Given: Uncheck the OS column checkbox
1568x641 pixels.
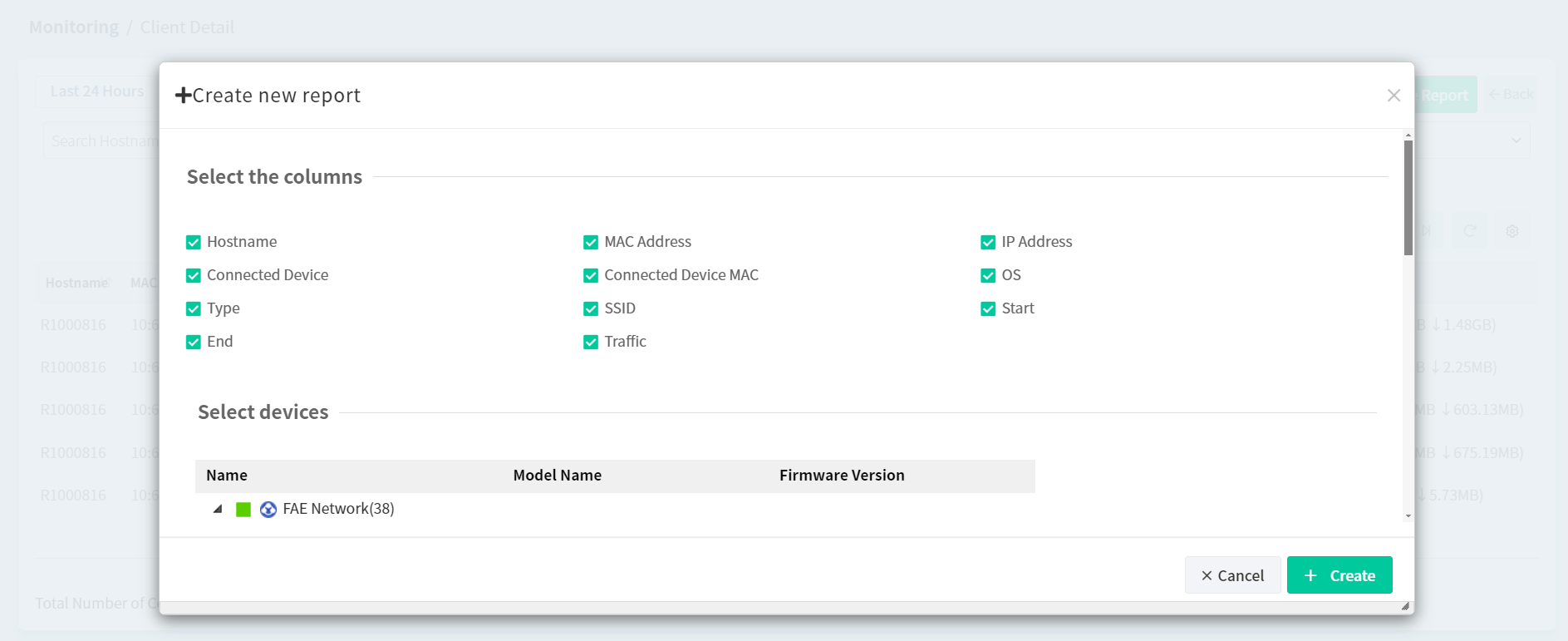Looking at the screenshot, I should (988, 275).
